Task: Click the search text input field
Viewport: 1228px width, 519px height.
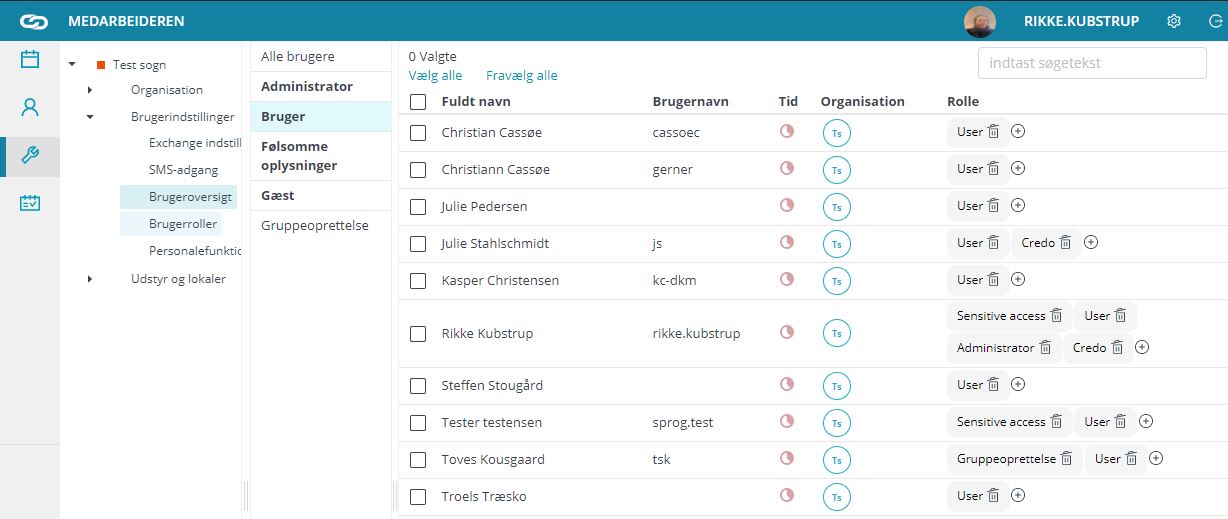Action: [x=1092, y=62]
